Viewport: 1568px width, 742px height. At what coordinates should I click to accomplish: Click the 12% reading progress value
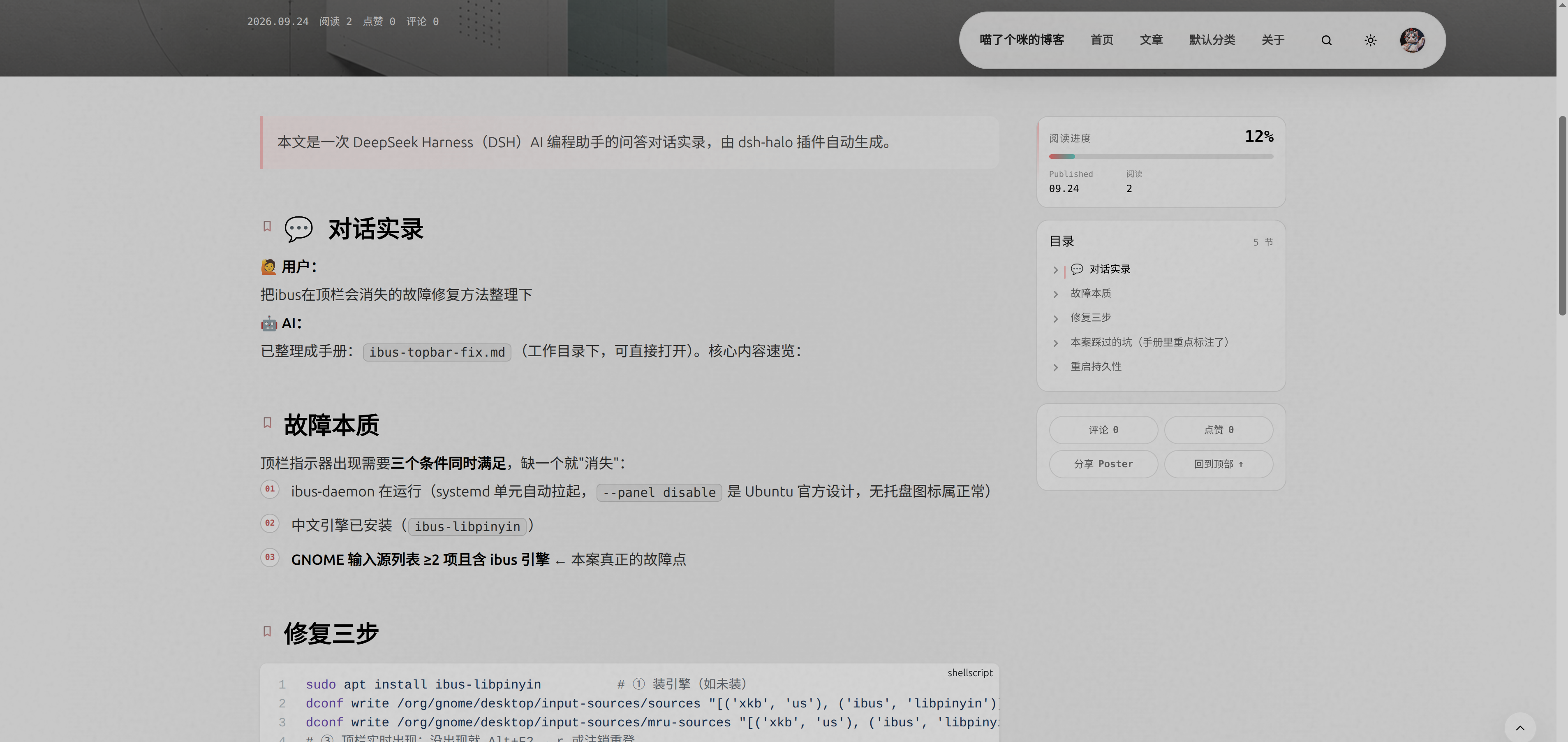click(1259, 137)
